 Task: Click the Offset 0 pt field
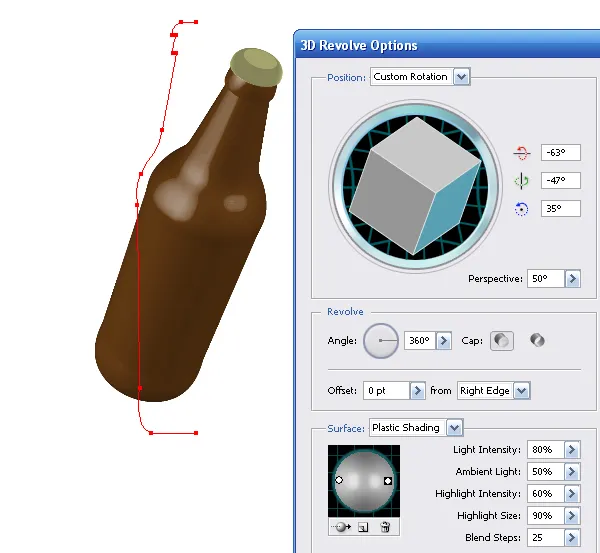[x=386, y=391]
